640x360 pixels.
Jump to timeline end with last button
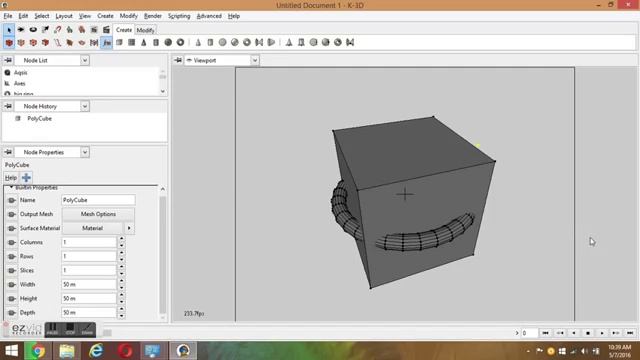tap(630, 333)
